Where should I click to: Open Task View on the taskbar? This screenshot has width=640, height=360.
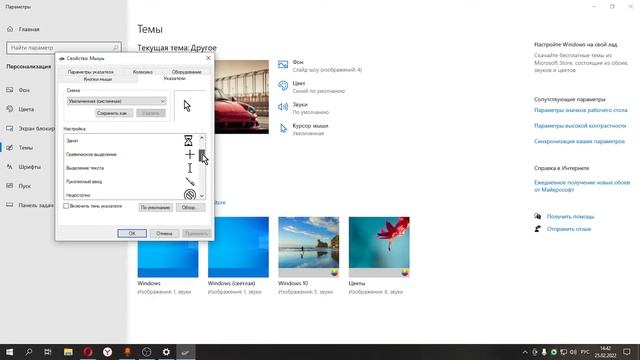48,352
